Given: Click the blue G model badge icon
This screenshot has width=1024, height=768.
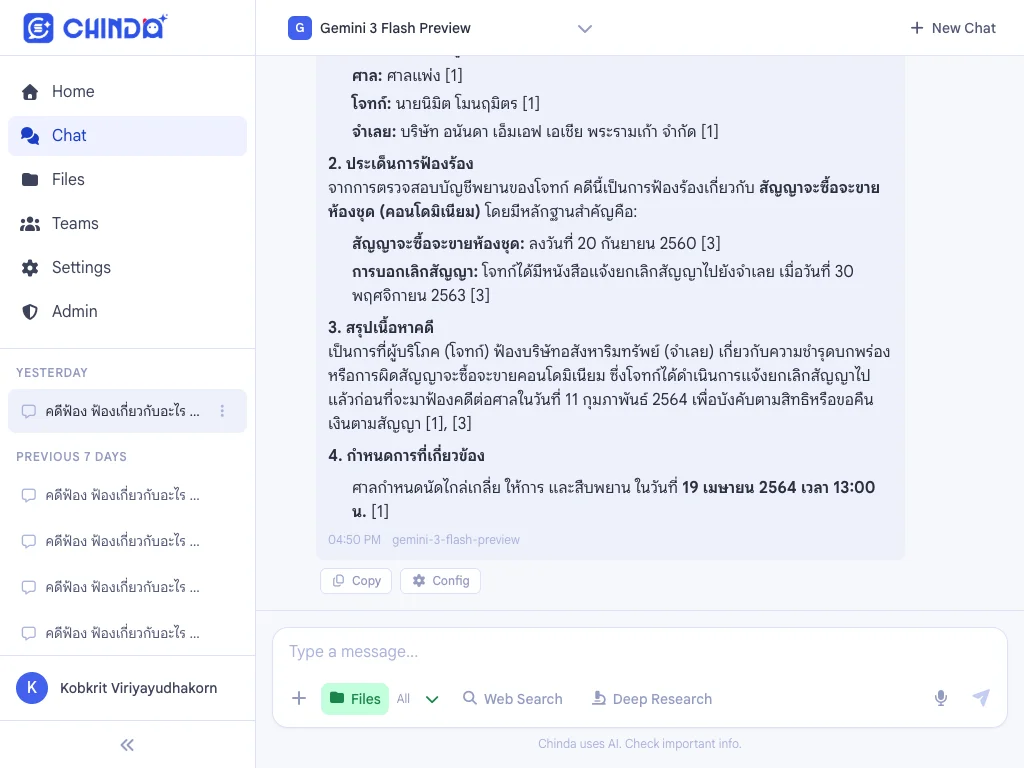Looking at the screenshot, I should [x=300, y=28].
